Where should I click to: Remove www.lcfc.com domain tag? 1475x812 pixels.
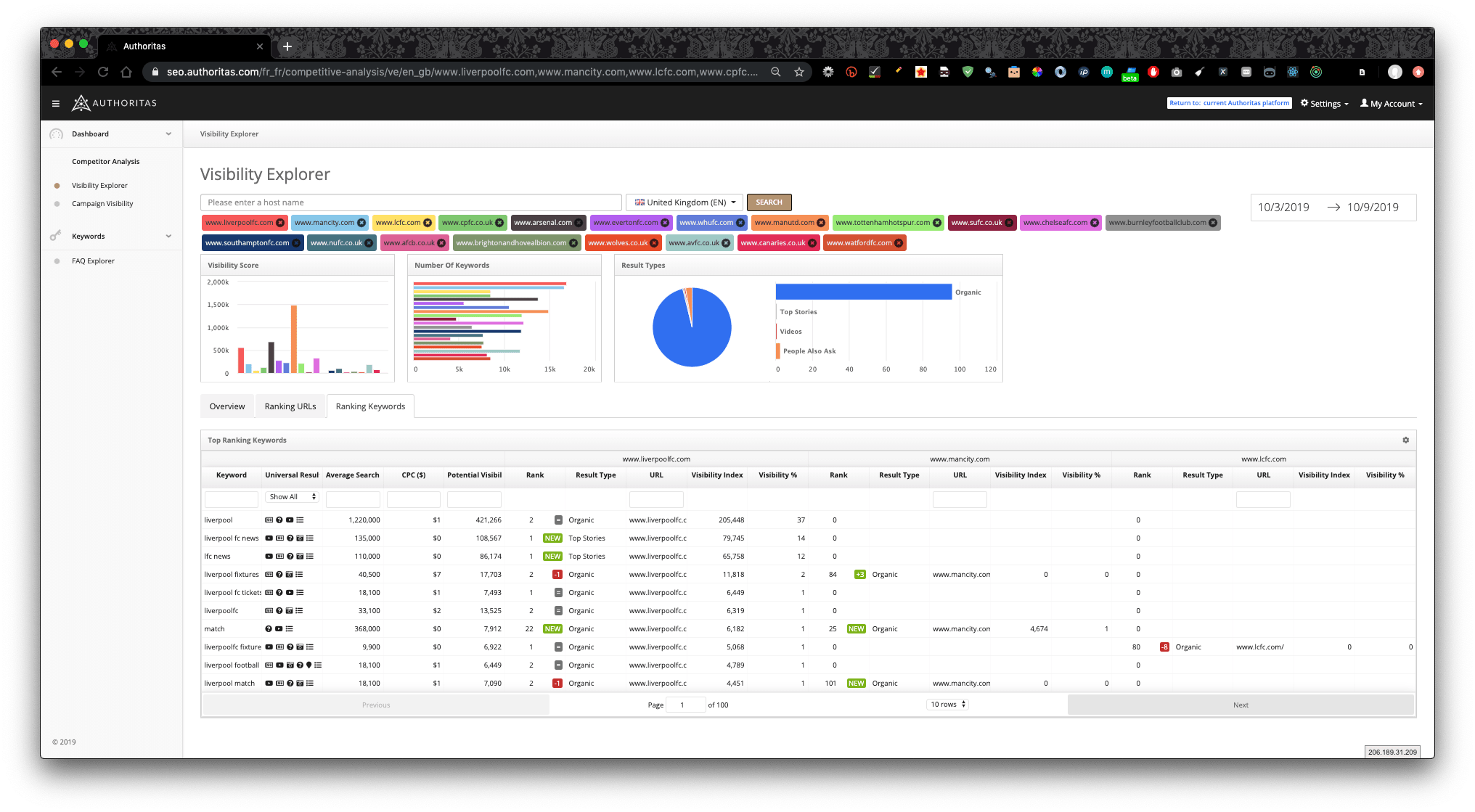[x=428, y=223]
